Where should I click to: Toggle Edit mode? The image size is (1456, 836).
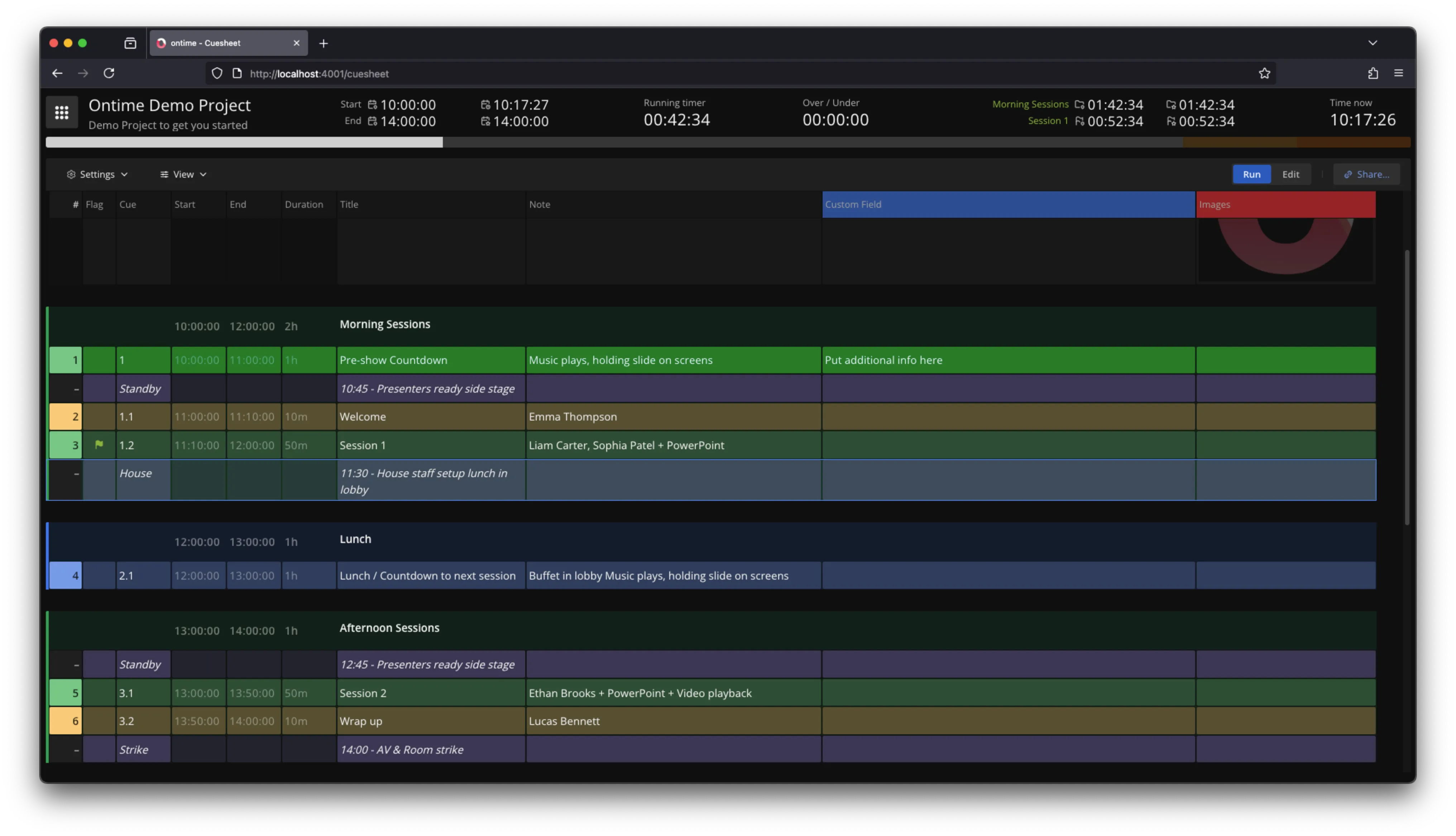click(x=1290, y=174)
